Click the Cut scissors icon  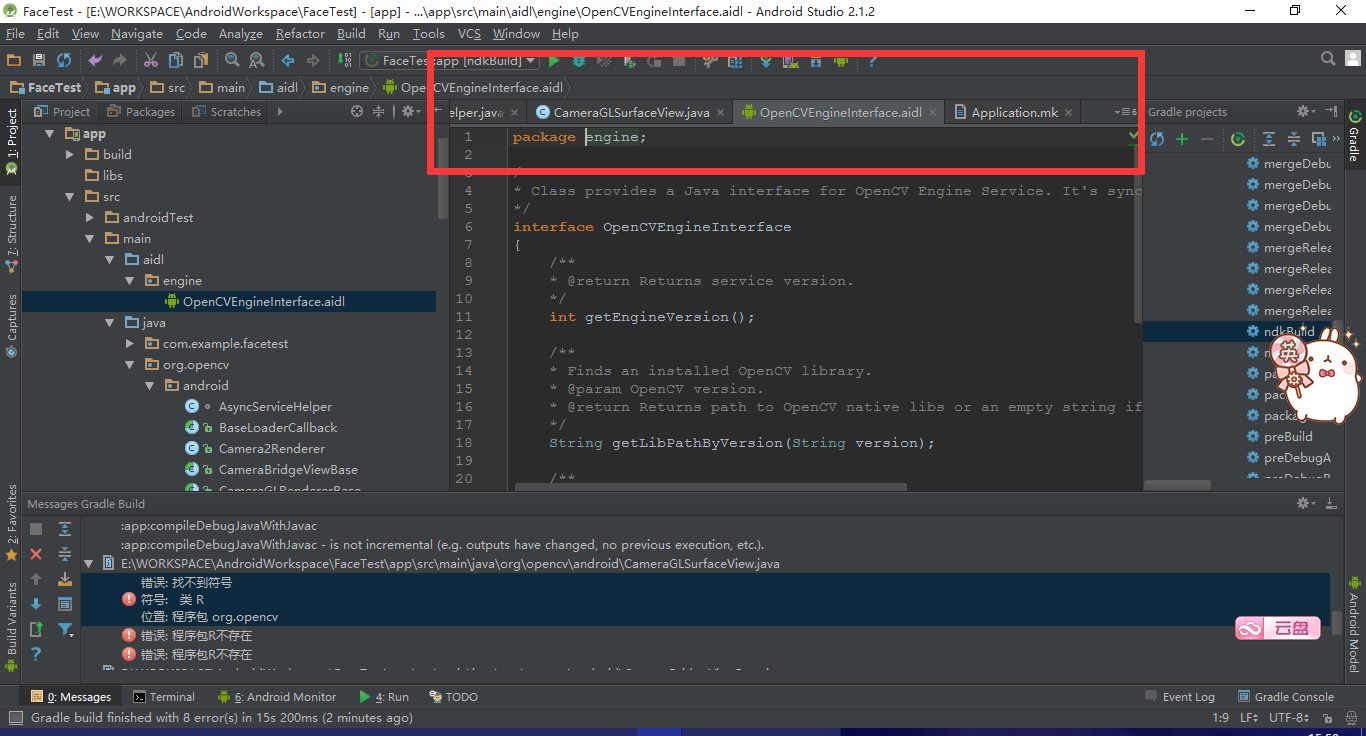(x=151, y=61)
